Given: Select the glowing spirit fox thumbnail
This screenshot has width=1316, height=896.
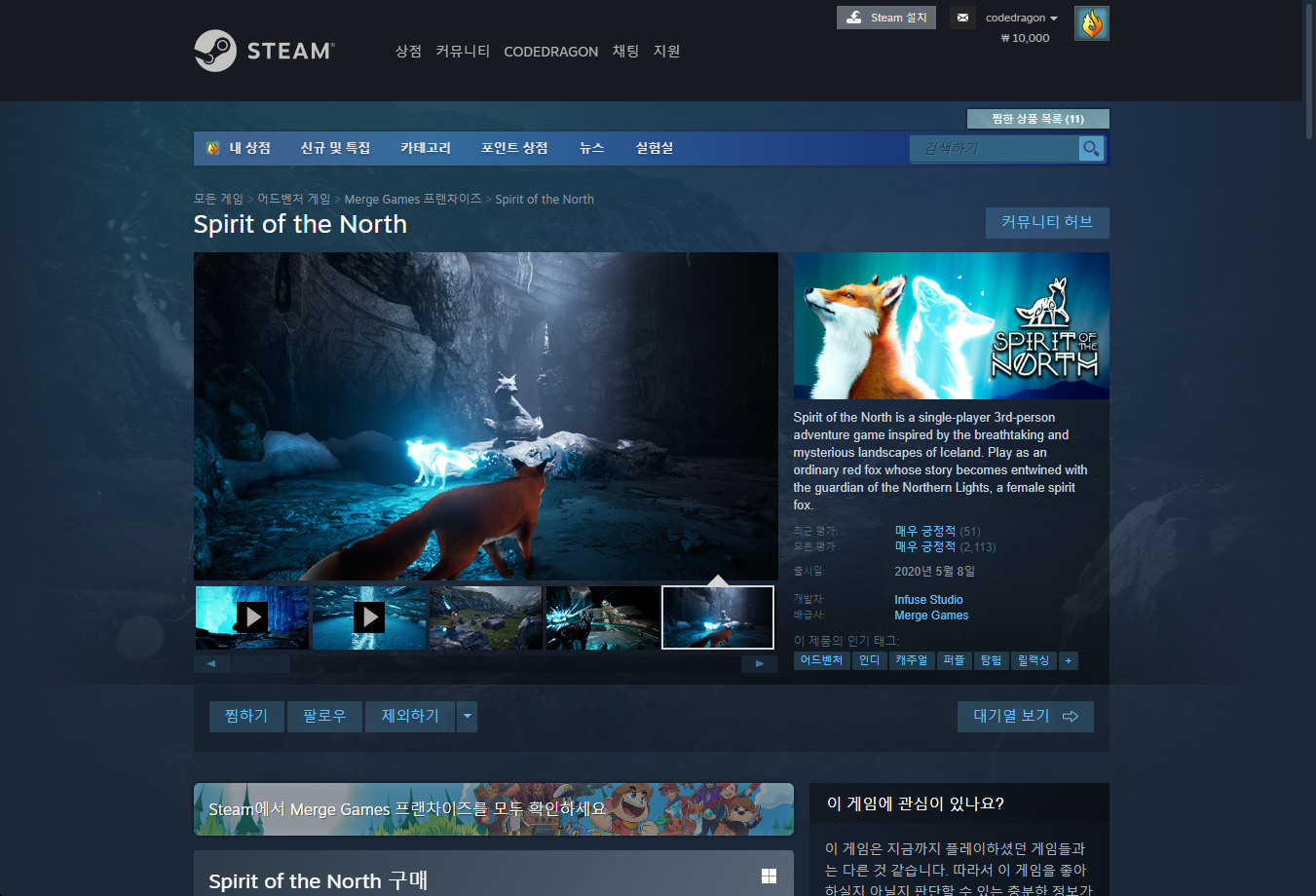Looking at the screenshot, I should [602, 617].
